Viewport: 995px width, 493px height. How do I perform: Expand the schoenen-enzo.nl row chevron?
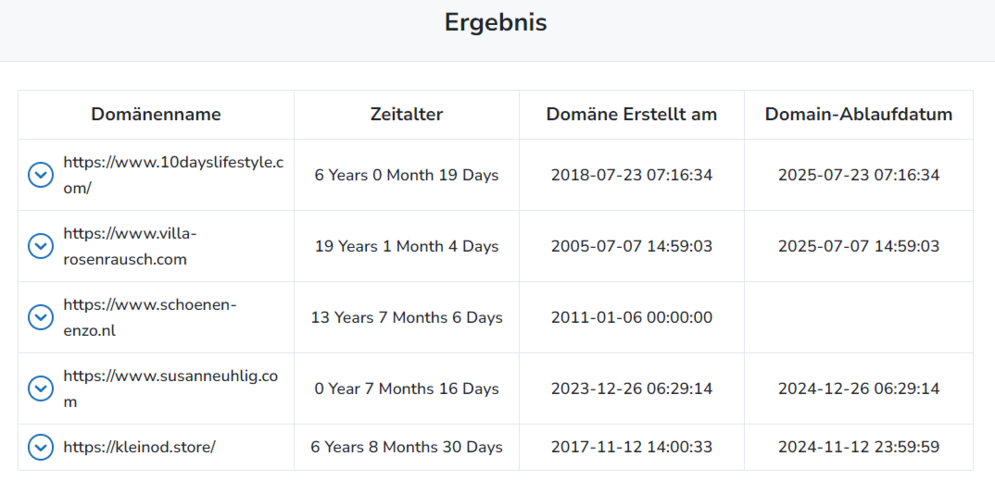(41, 317)
